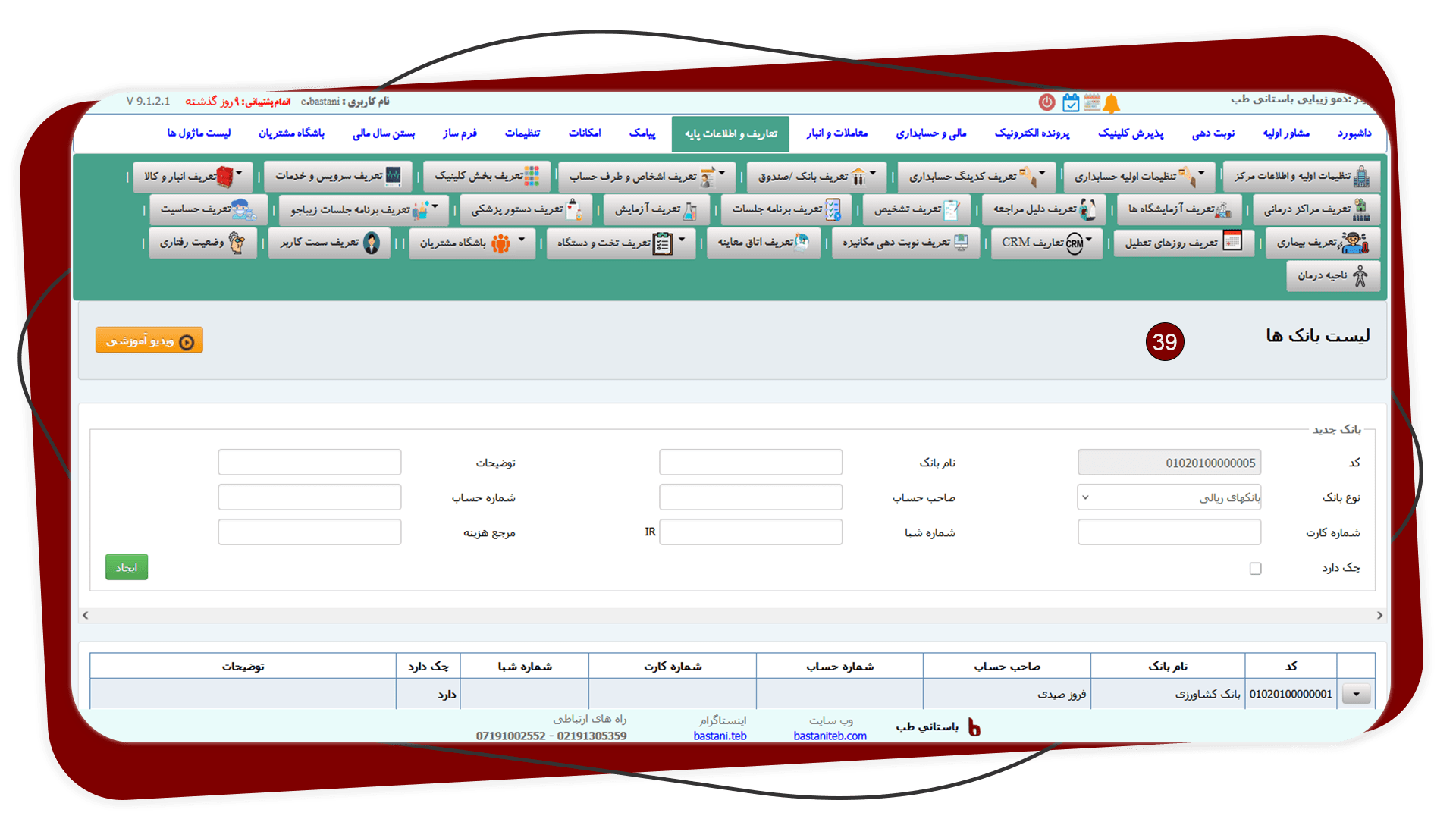Click the نام بانک input field
Viewport: 1456px width, 819px height.
click(x=751, y=463)
